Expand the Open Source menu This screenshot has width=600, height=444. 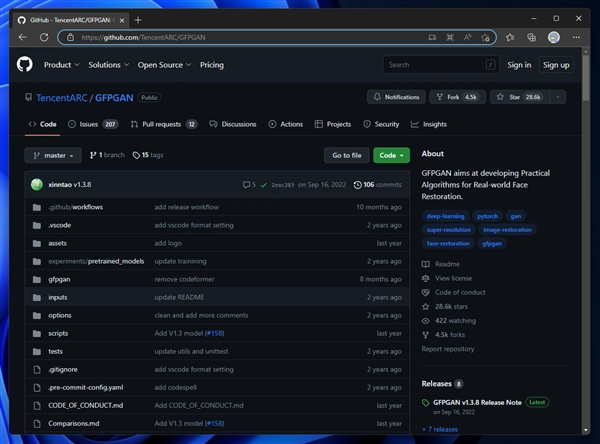[164, 65]
